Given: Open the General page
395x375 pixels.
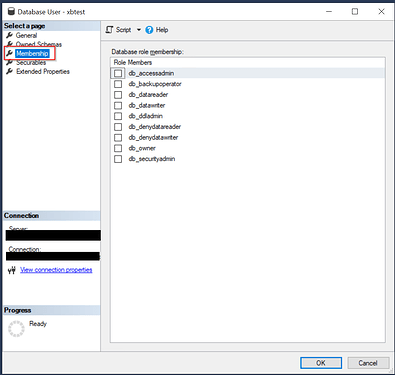Looking at the screenshot, I should pyautogui.click(x=26, y=35).
